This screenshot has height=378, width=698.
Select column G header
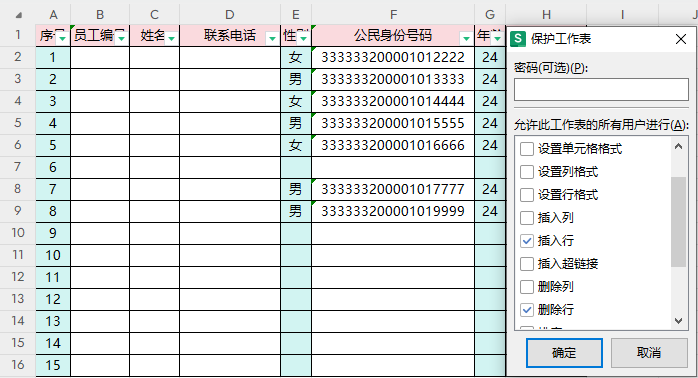point(490,15)
